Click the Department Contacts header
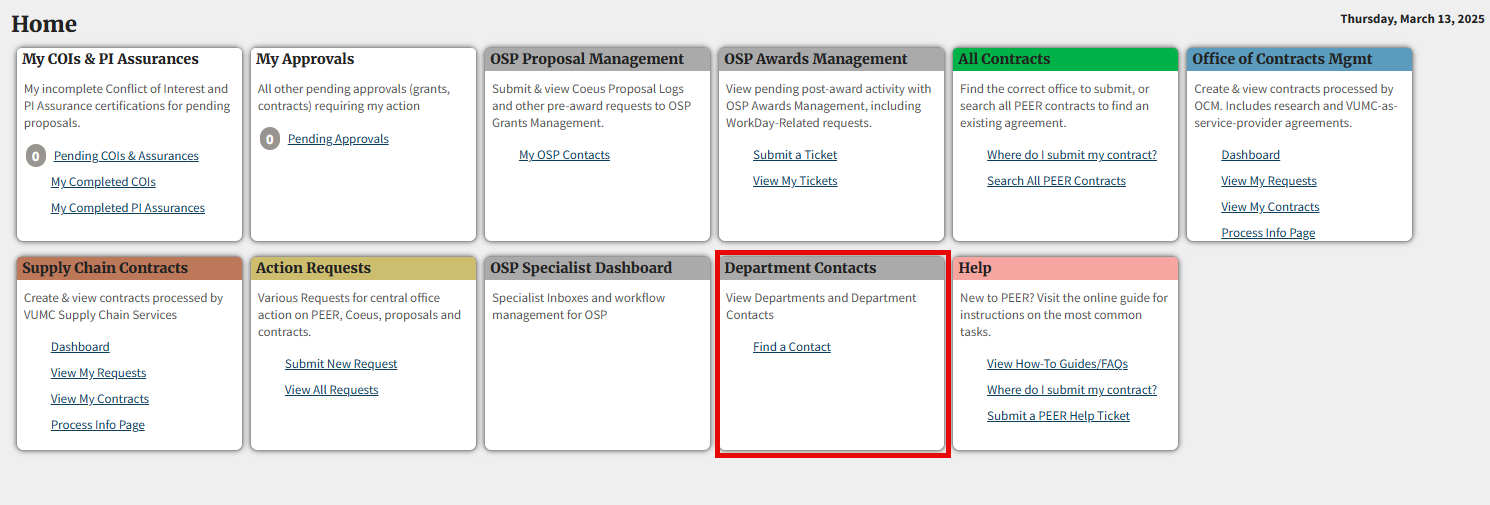The height and width of the screenshot is (505, 1490). [832, 268]
